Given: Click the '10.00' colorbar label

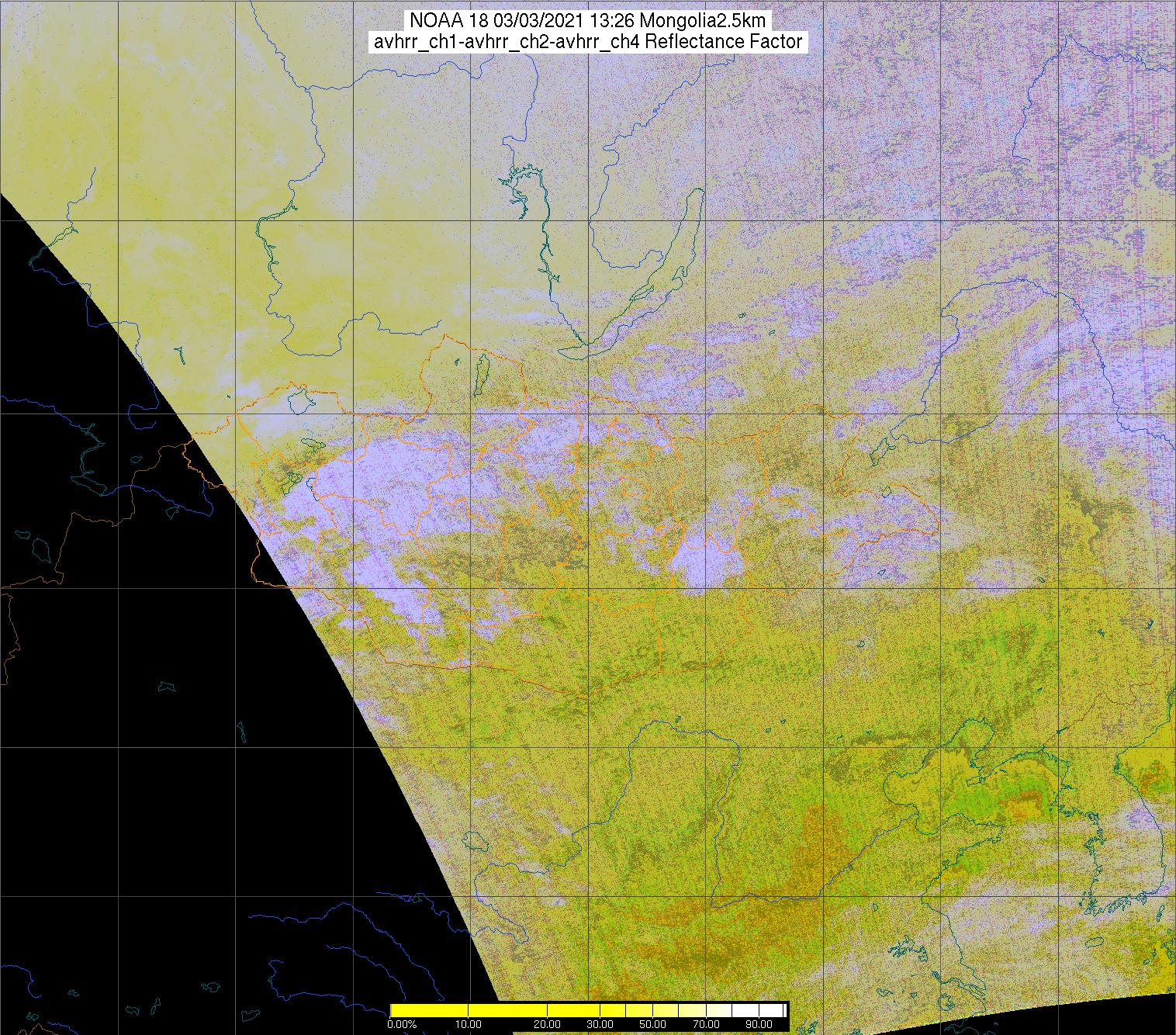Looking at the screenshot, I should 469,1024.
